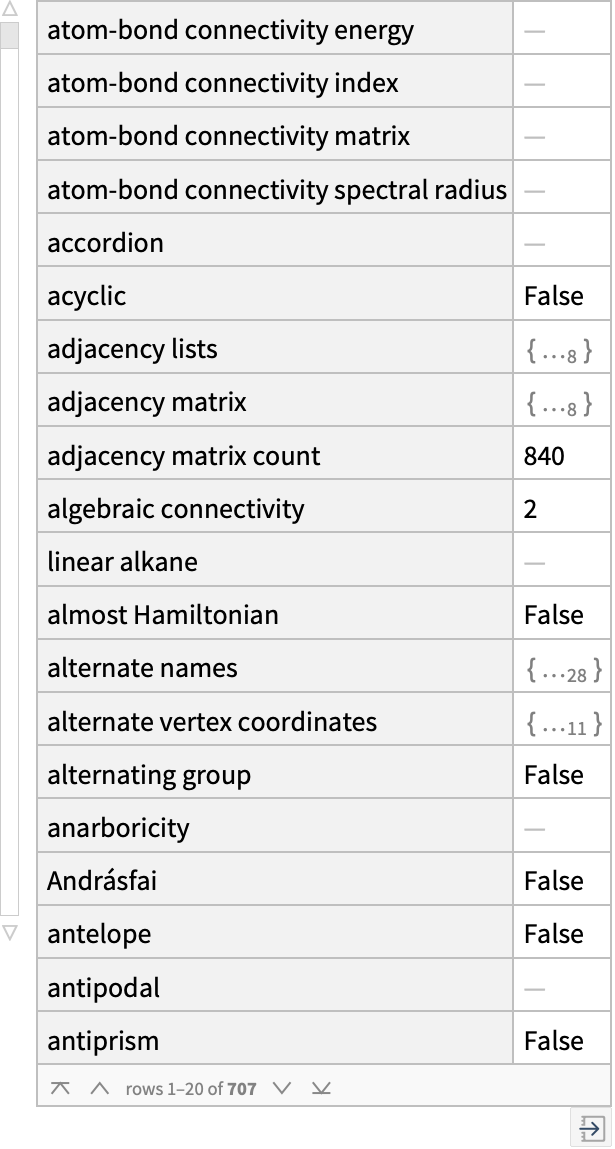The height and width of the screenshot is (1149, 615).
Task: Click adjacency matrix count value 840
Action: [x=544, y=456]
